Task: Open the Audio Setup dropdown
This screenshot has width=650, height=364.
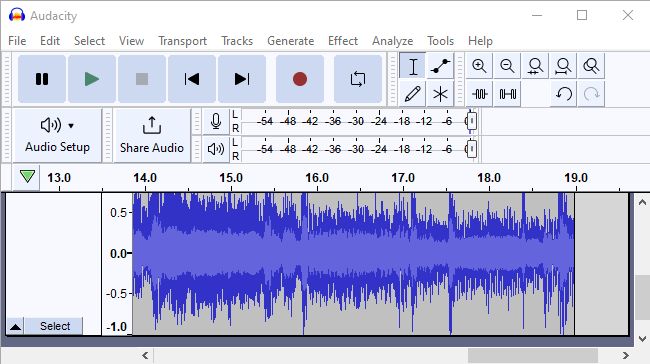Action: click(x=58, y=135)
